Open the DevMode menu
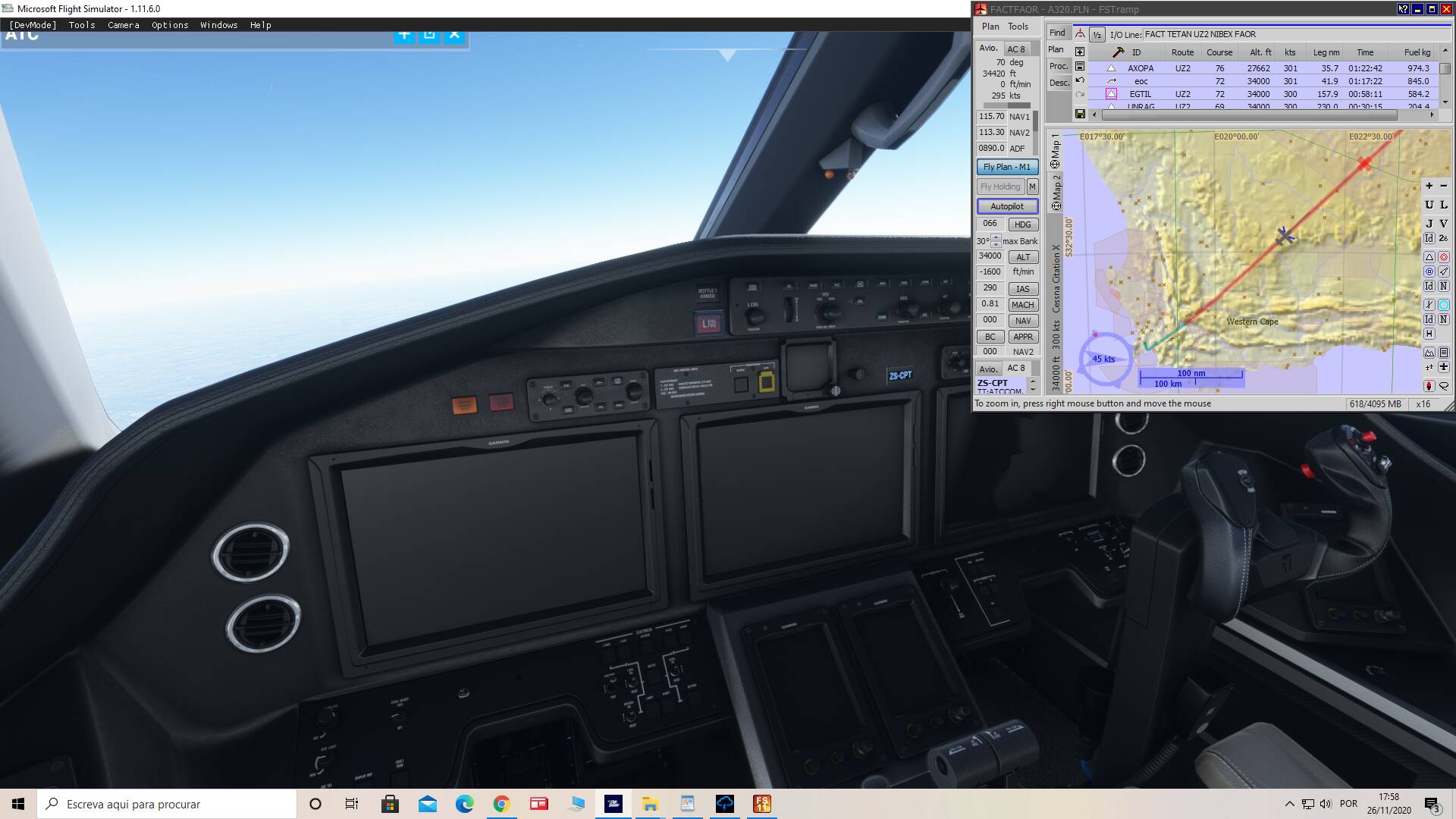1456x819 pixels. pyautogui.click(x=33, y=25)
